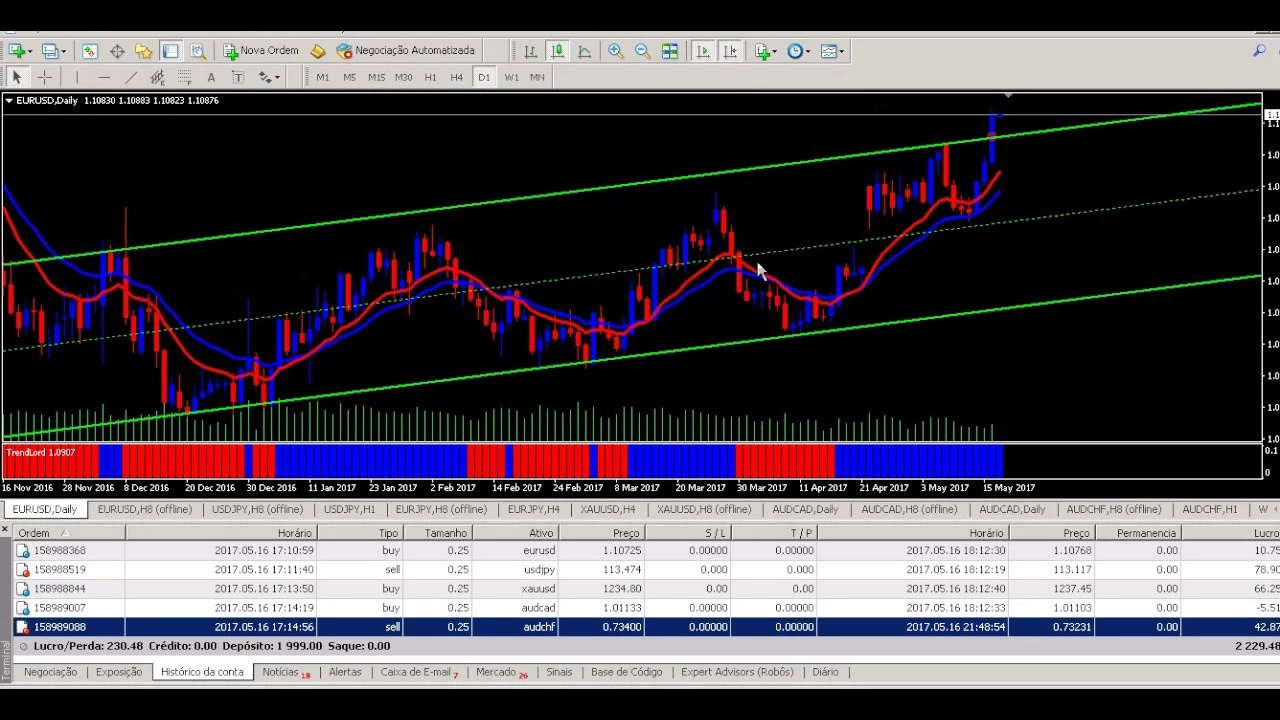Select the equidistant channel tool
Screen dimensions: 1280x720
tap(158, 77)
